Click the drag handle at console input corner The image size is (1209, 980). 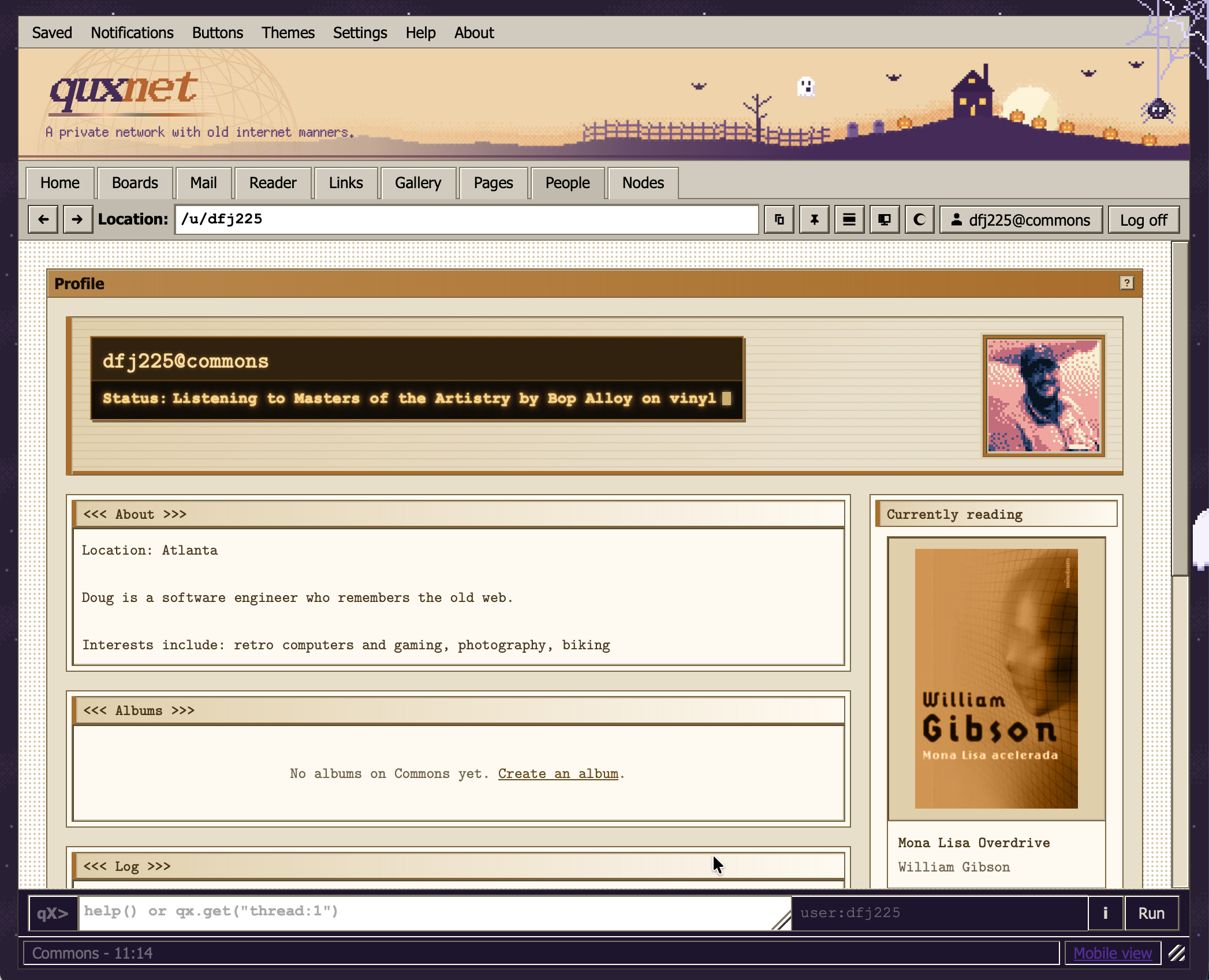(x=781, y=920)
